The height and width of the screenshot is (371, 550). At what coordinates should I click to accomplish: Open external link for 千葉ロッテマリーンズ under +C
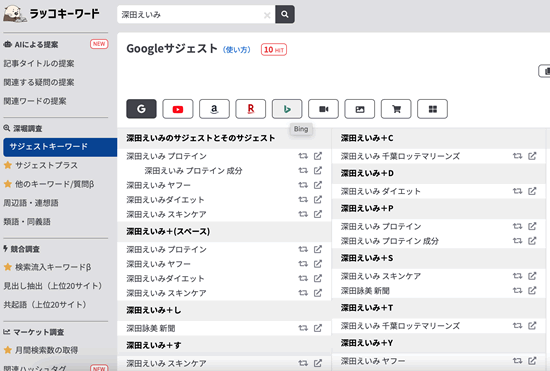click(x=532, y=156)
